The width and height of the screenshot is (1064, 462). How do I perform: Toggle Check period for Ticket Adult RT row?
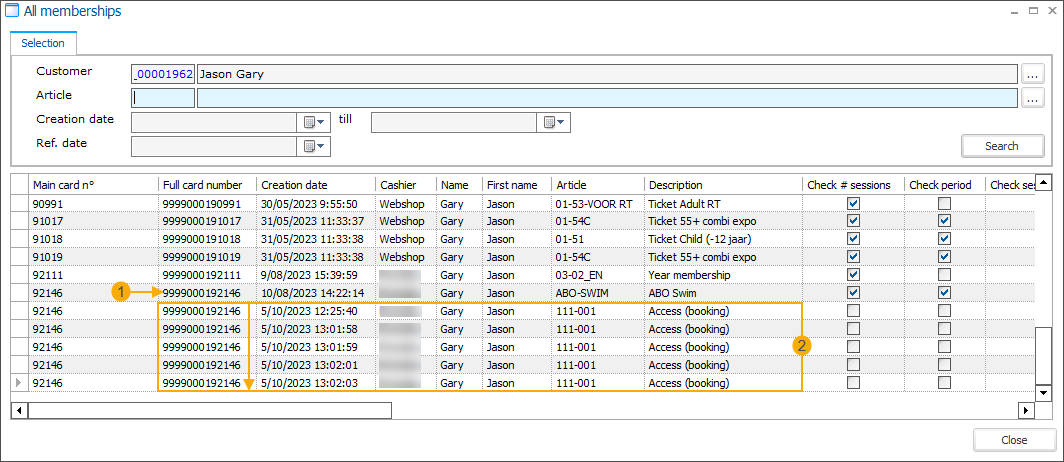944,203
